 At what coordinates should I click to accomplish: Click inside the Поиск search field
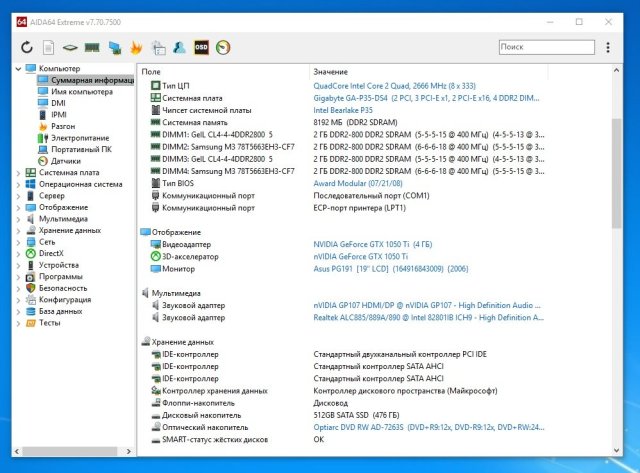pyautogui.click(x=547, y=47)
